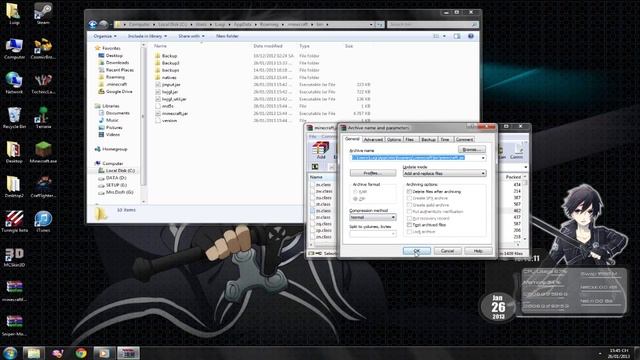
Task: Select the Network desktop icon
Action: 14,83
